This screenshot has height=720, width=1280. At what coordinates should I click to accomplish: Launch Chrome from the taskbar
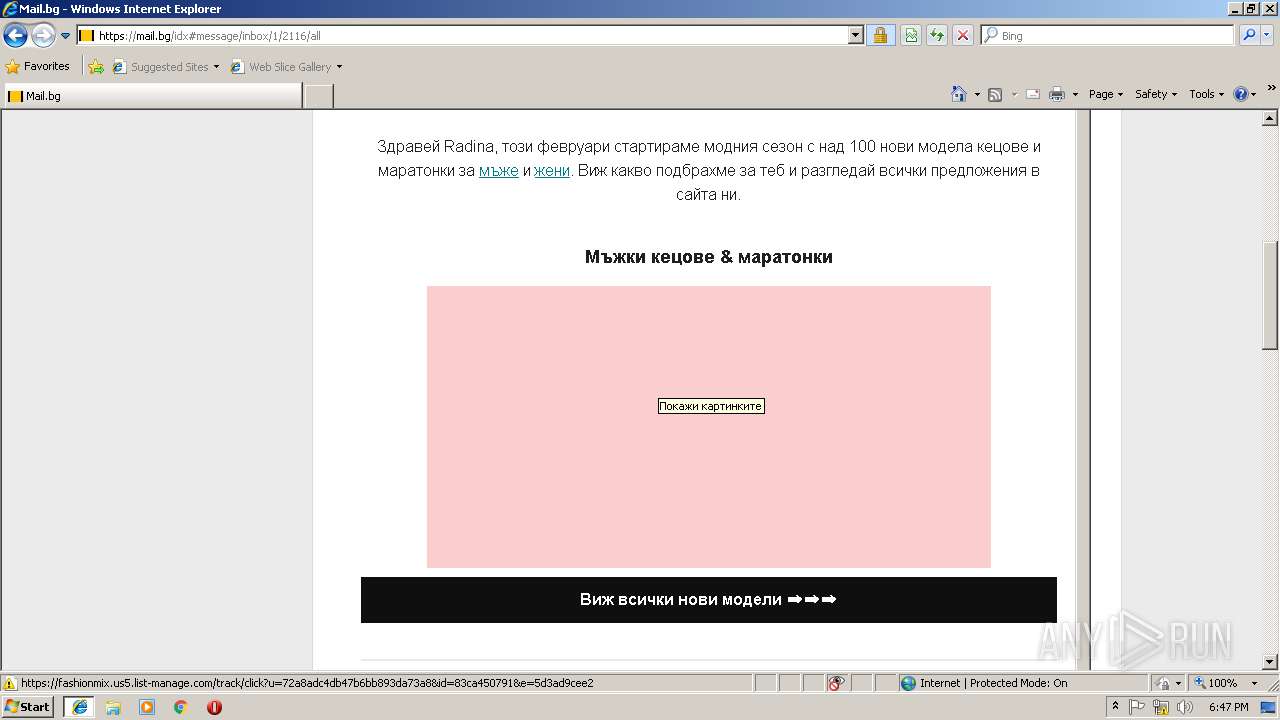181,707
